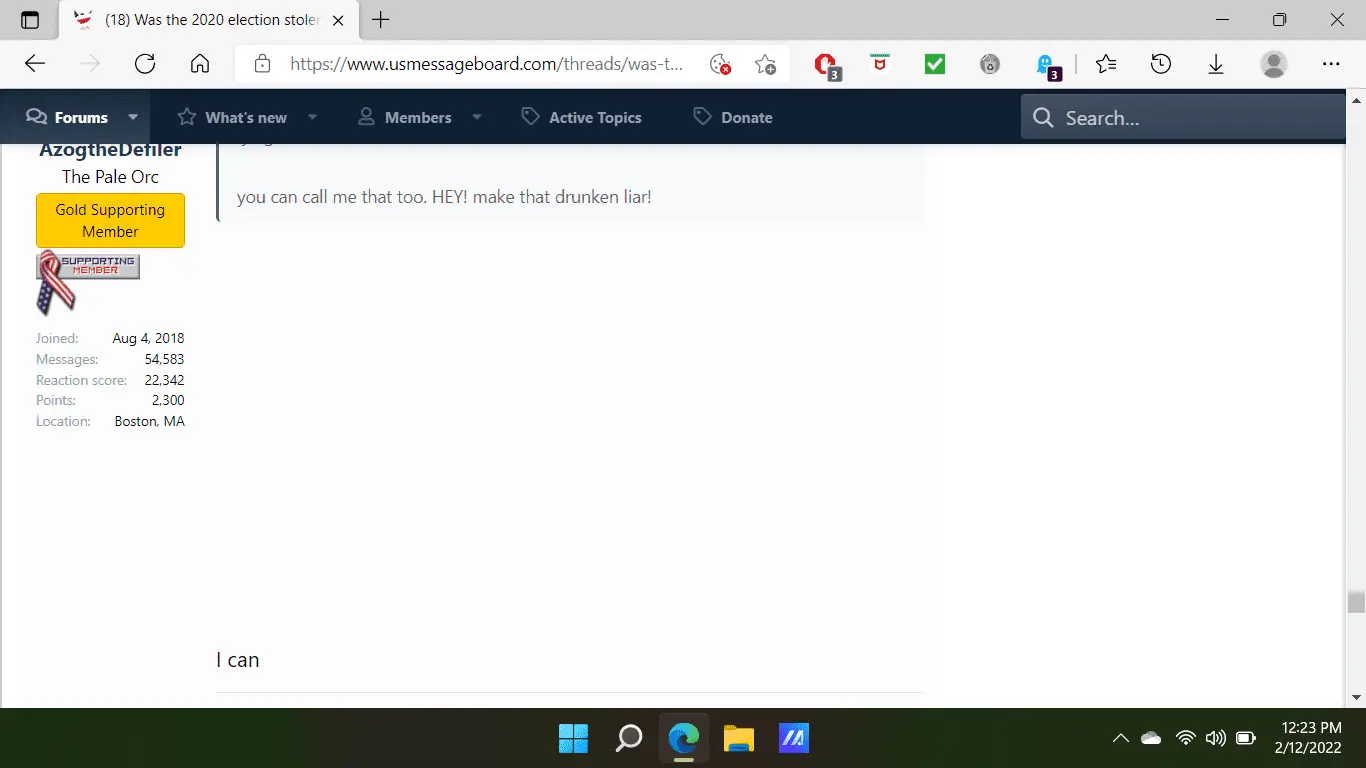Open a new browser tab
Image resolution: width=1366 pixels, height=768 pixels.
(x=380, y=20)
